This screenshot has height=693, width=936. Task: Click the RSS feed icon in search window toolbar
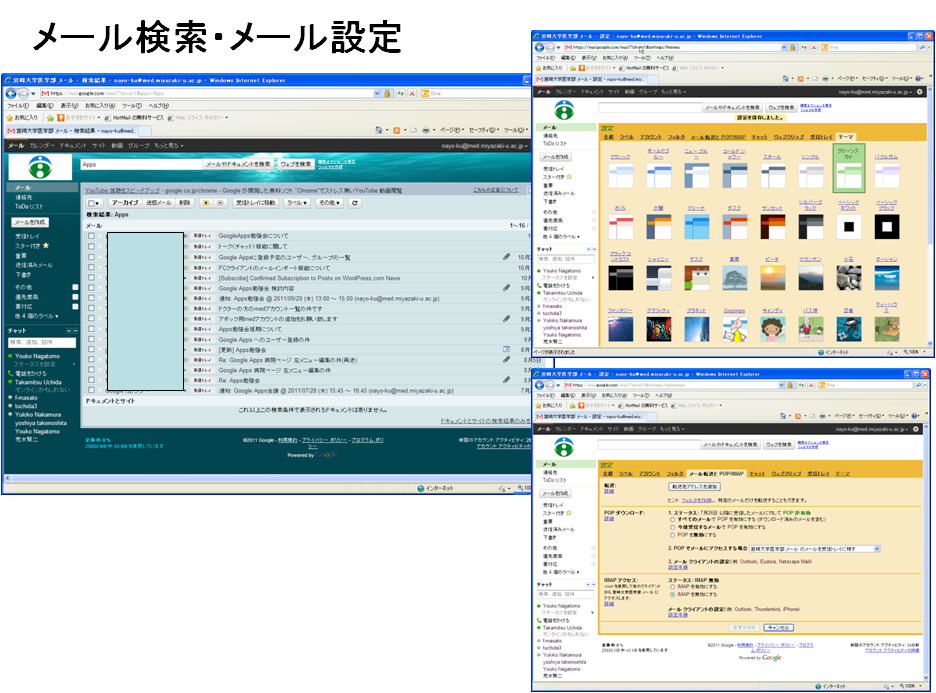tap(396, 130)
